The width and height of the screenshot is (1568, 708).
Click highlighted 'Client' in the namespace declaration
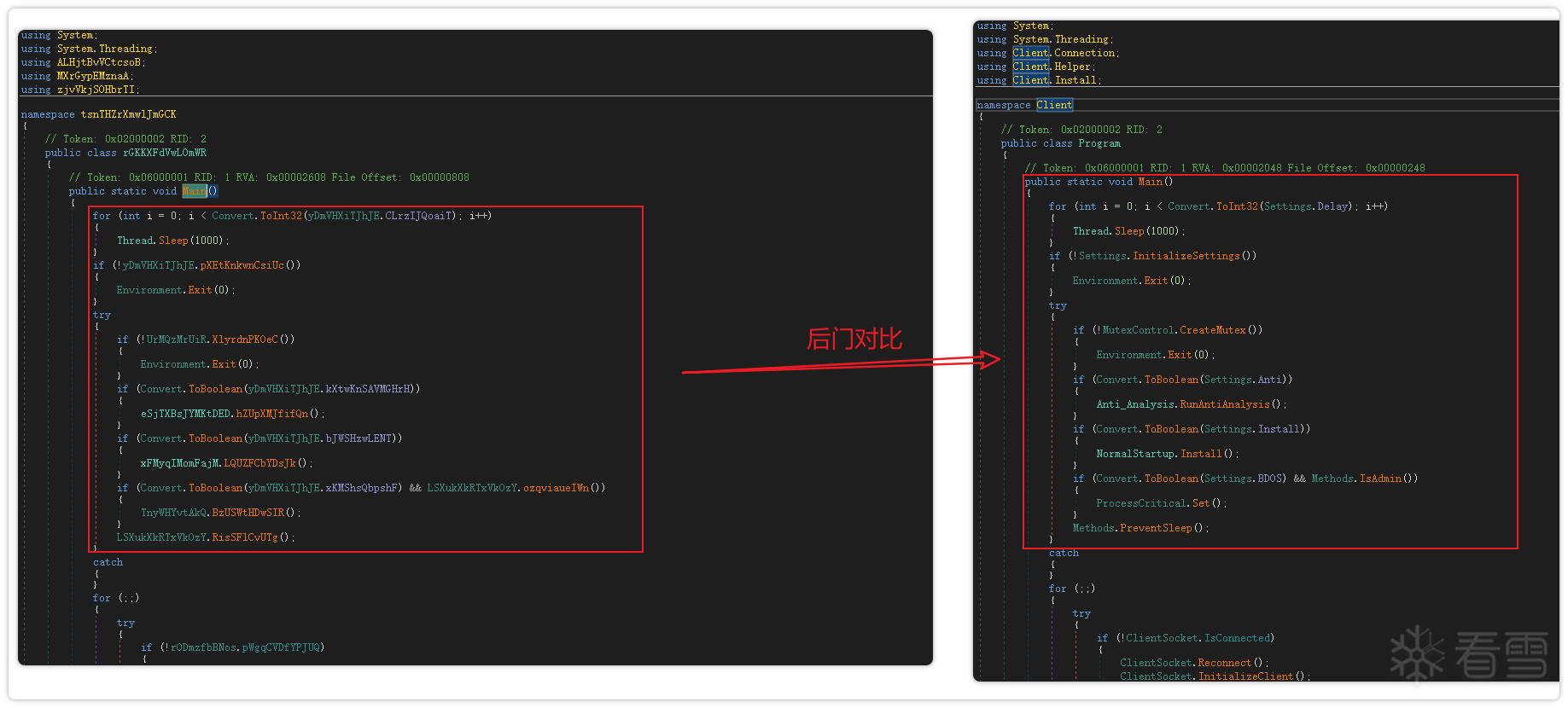click(1054, 105)
